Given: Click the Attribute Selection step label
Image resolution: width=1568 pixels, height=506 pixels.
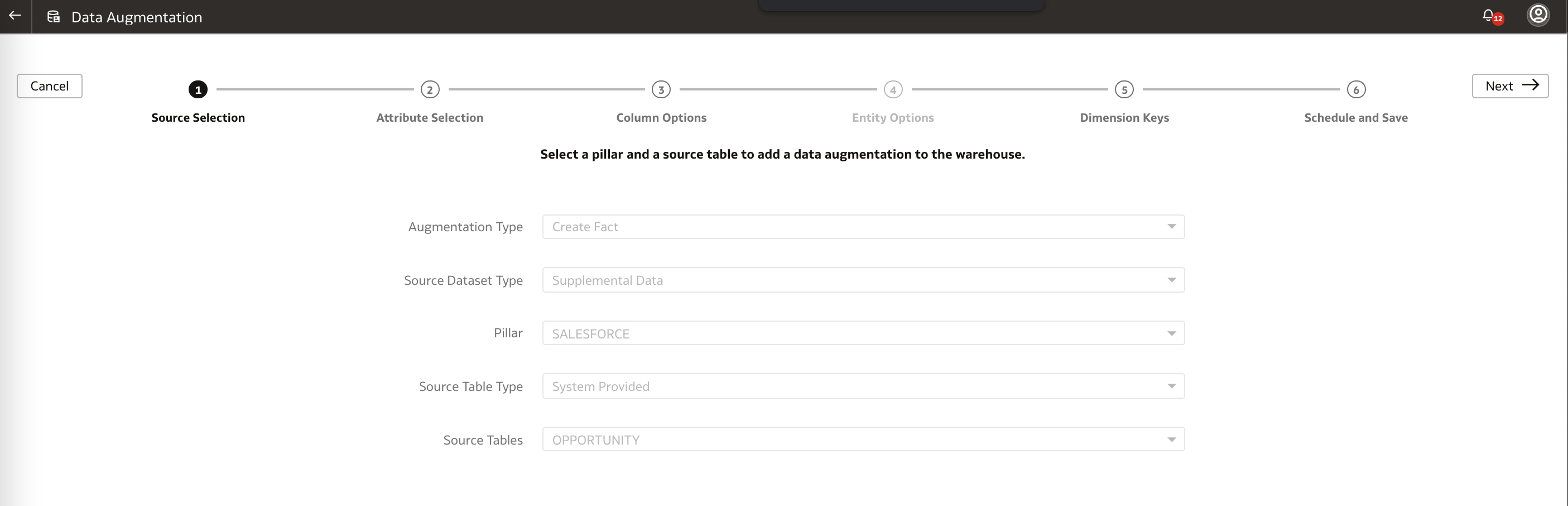Looking at the screenshot, I should 430,117.
